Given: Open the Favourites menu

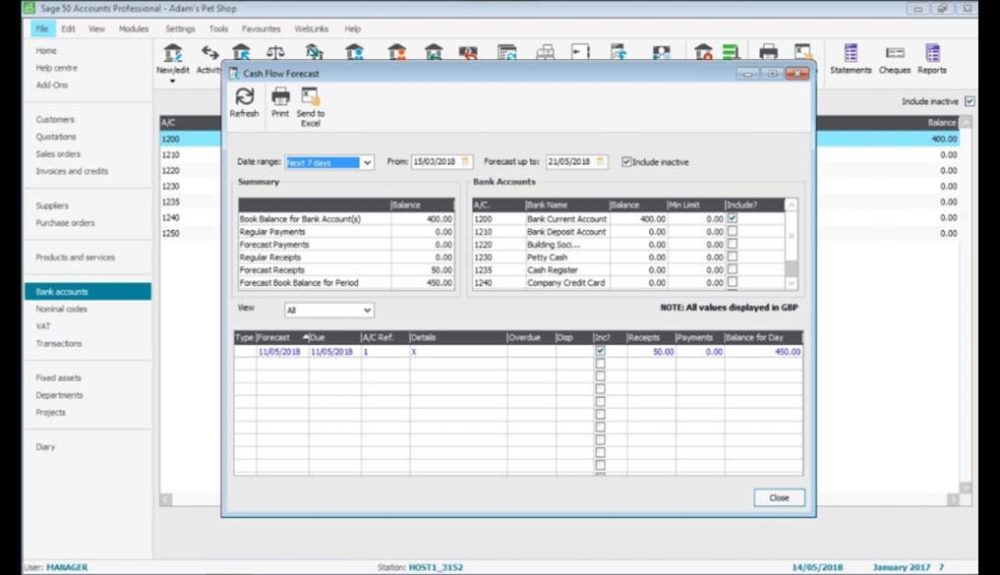Looking at the screenshot, I should (261, 29).
